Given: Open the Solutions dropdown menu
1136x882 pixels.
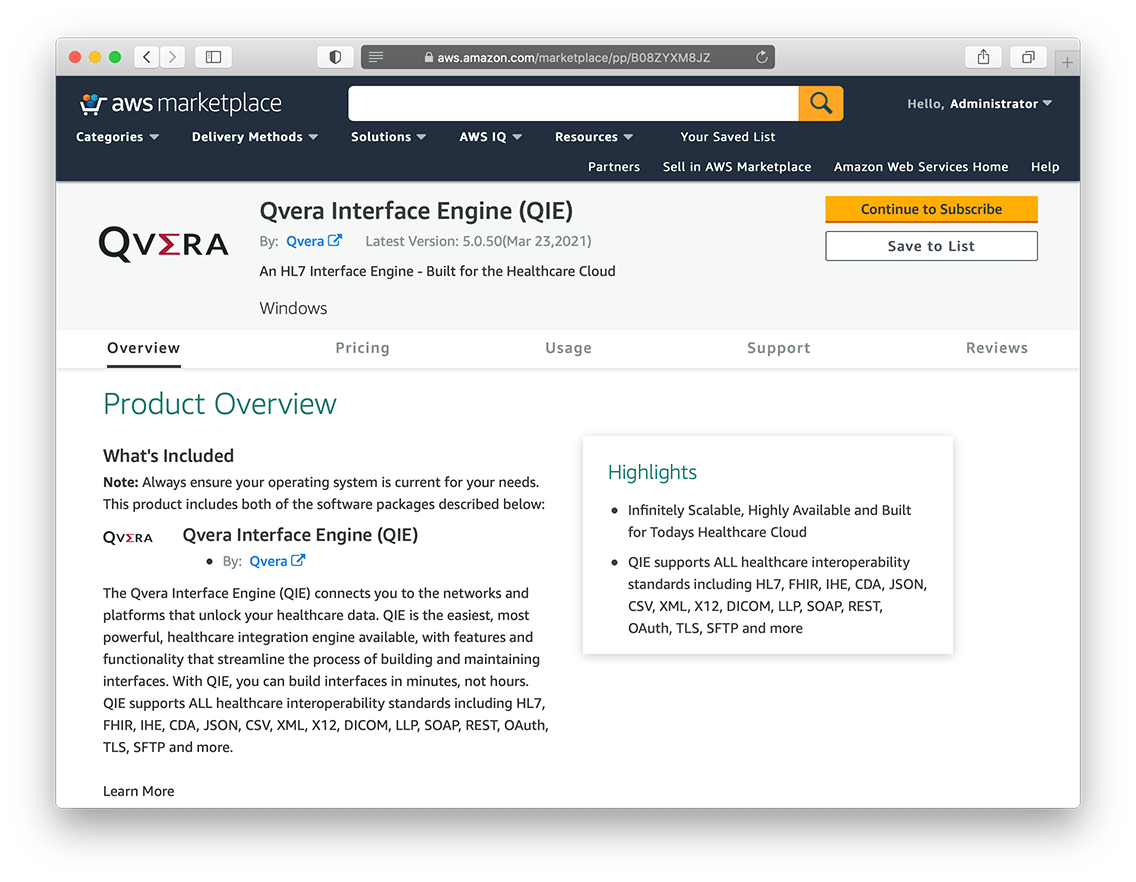Looking at the screenshot, I should click(388, 136).
